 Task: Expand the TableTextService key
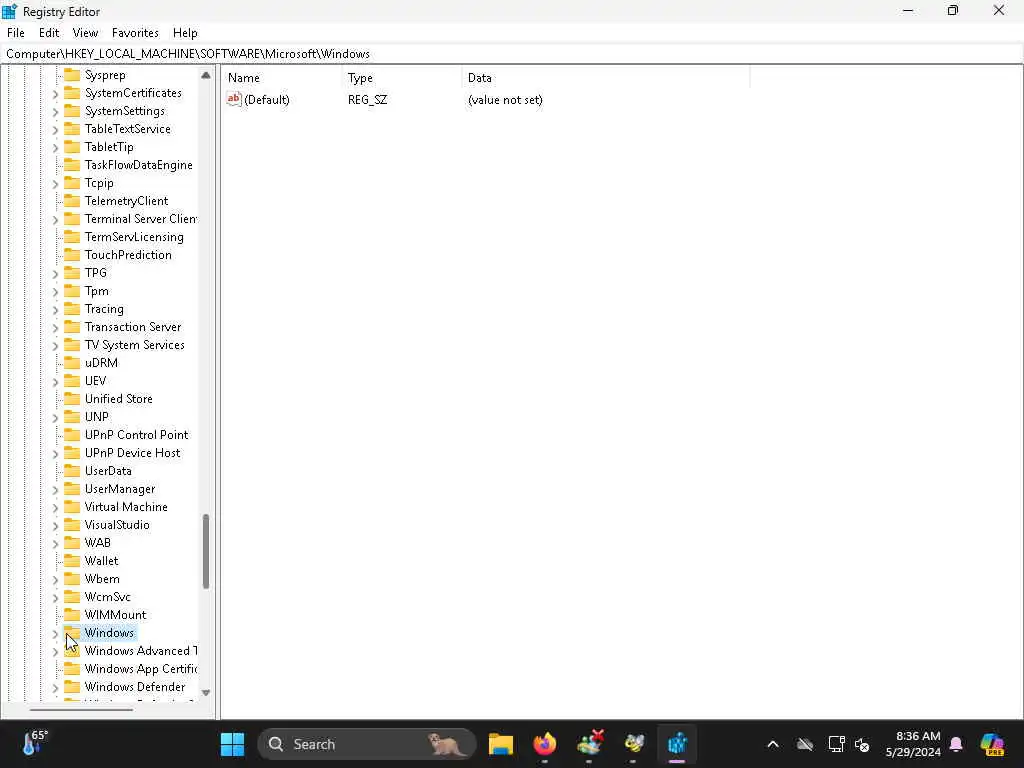point(56,130)
